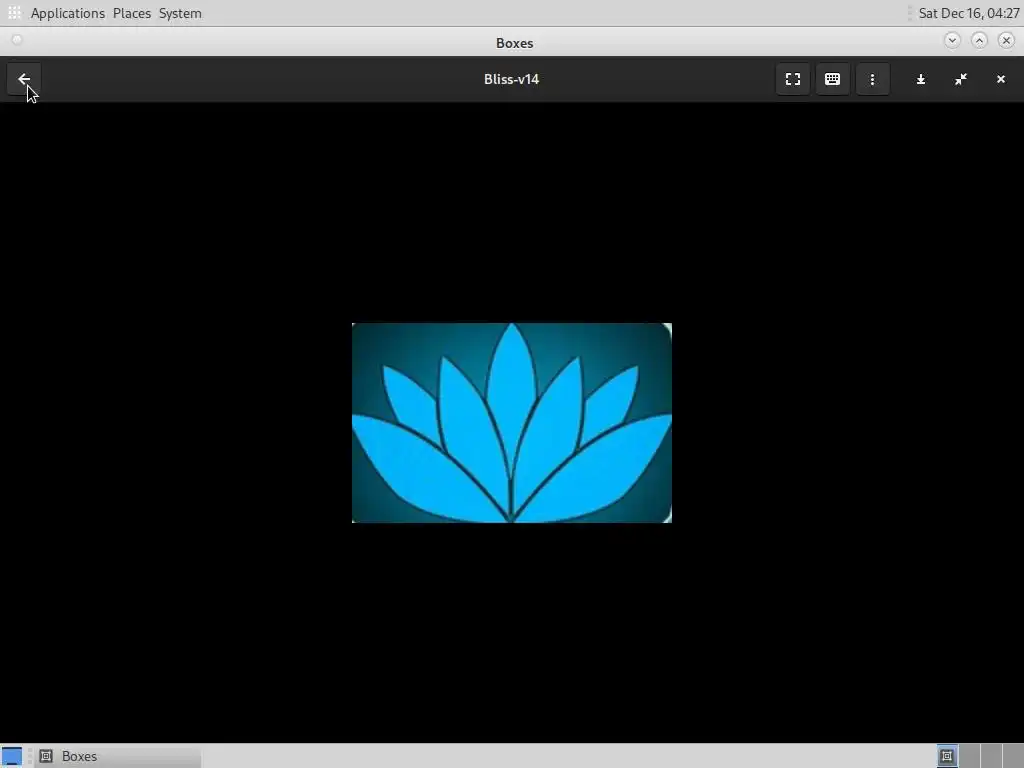Open the keyboard shortcuts sender icon
1024x768 pixels.
[832, 79]
